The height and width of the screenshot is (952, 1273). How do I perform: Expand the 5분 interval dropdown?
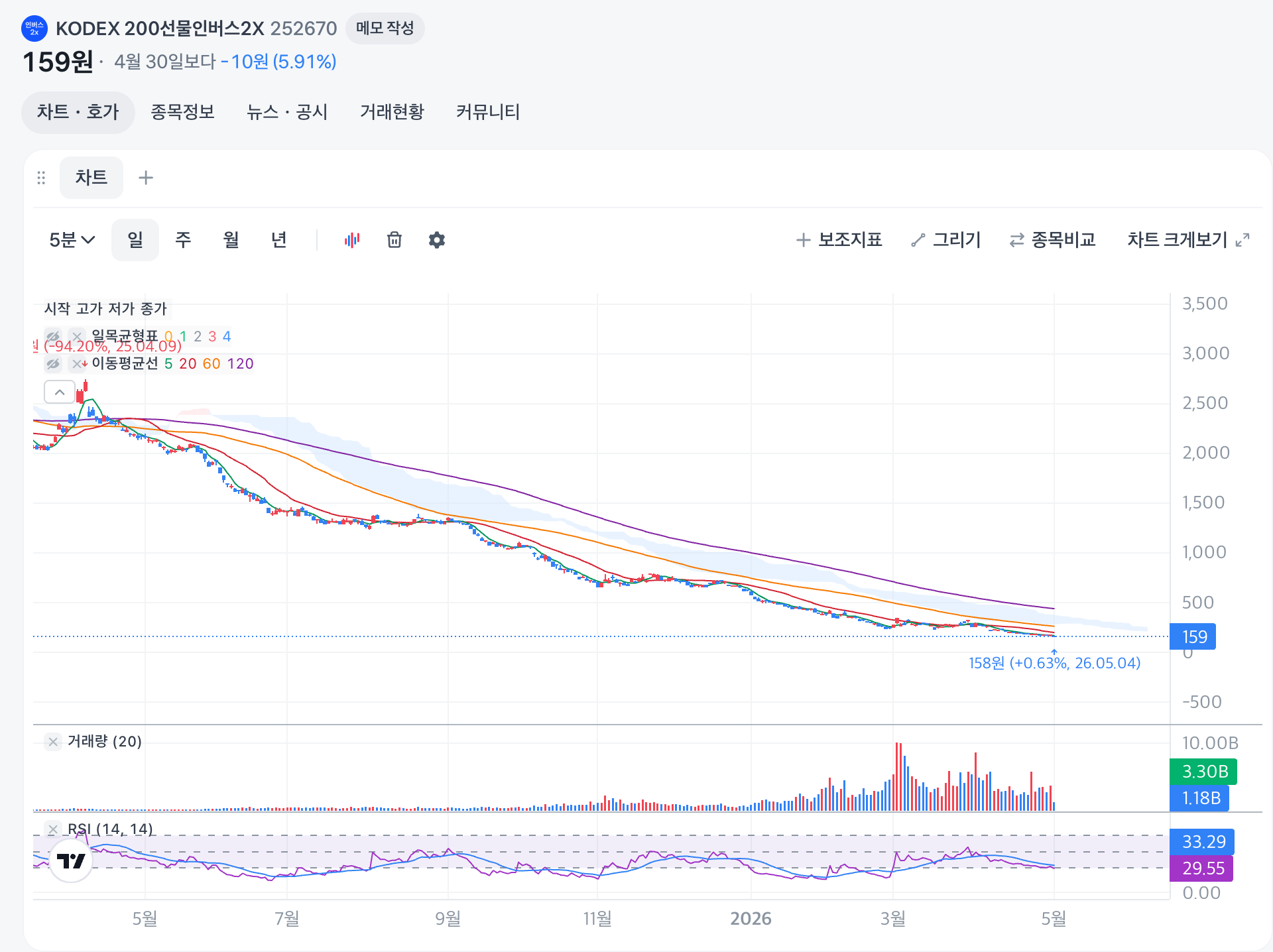tap(72, 240)
